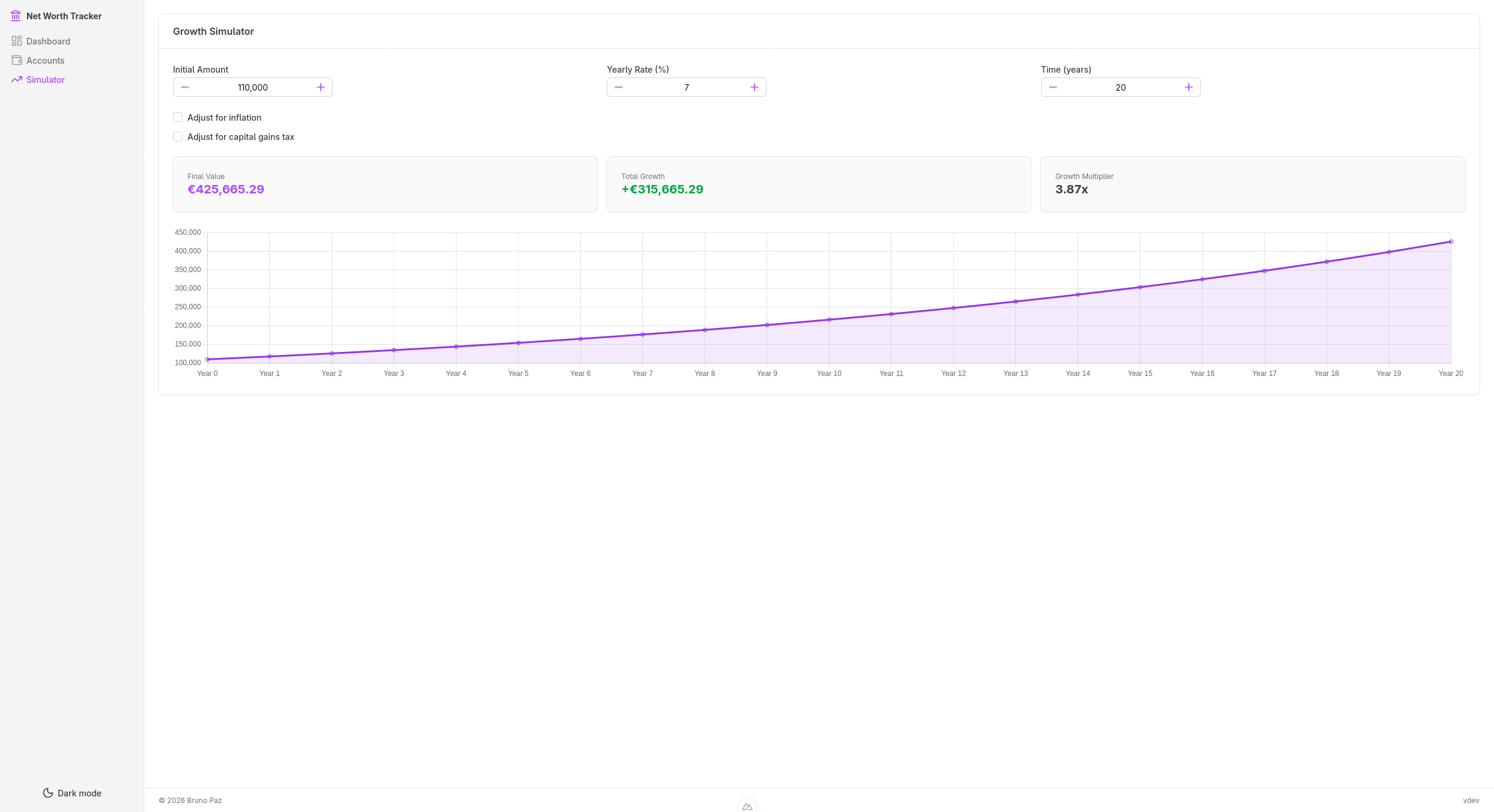Click the moon icon next to Dark mode
The height and width of the screenshot is (812, 1494).
[x=48, y=793]
